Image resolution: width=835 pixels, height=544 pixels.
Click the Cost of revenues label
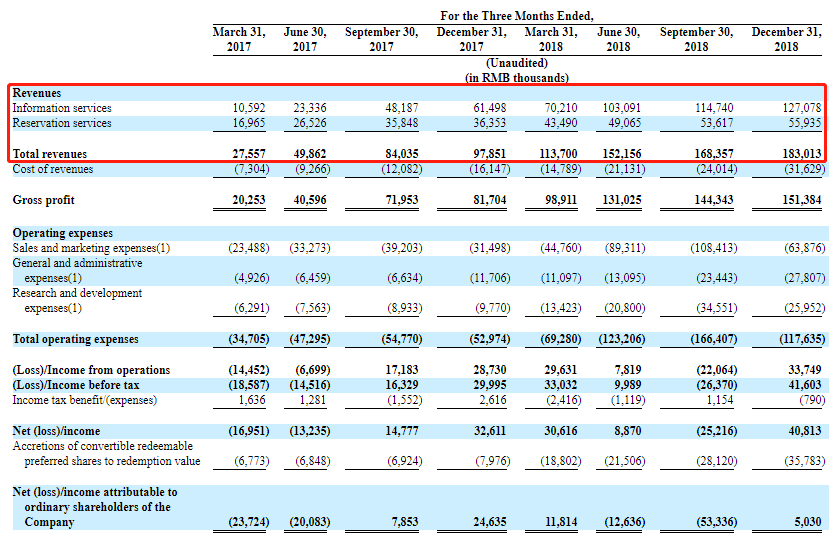coord(53,169)
